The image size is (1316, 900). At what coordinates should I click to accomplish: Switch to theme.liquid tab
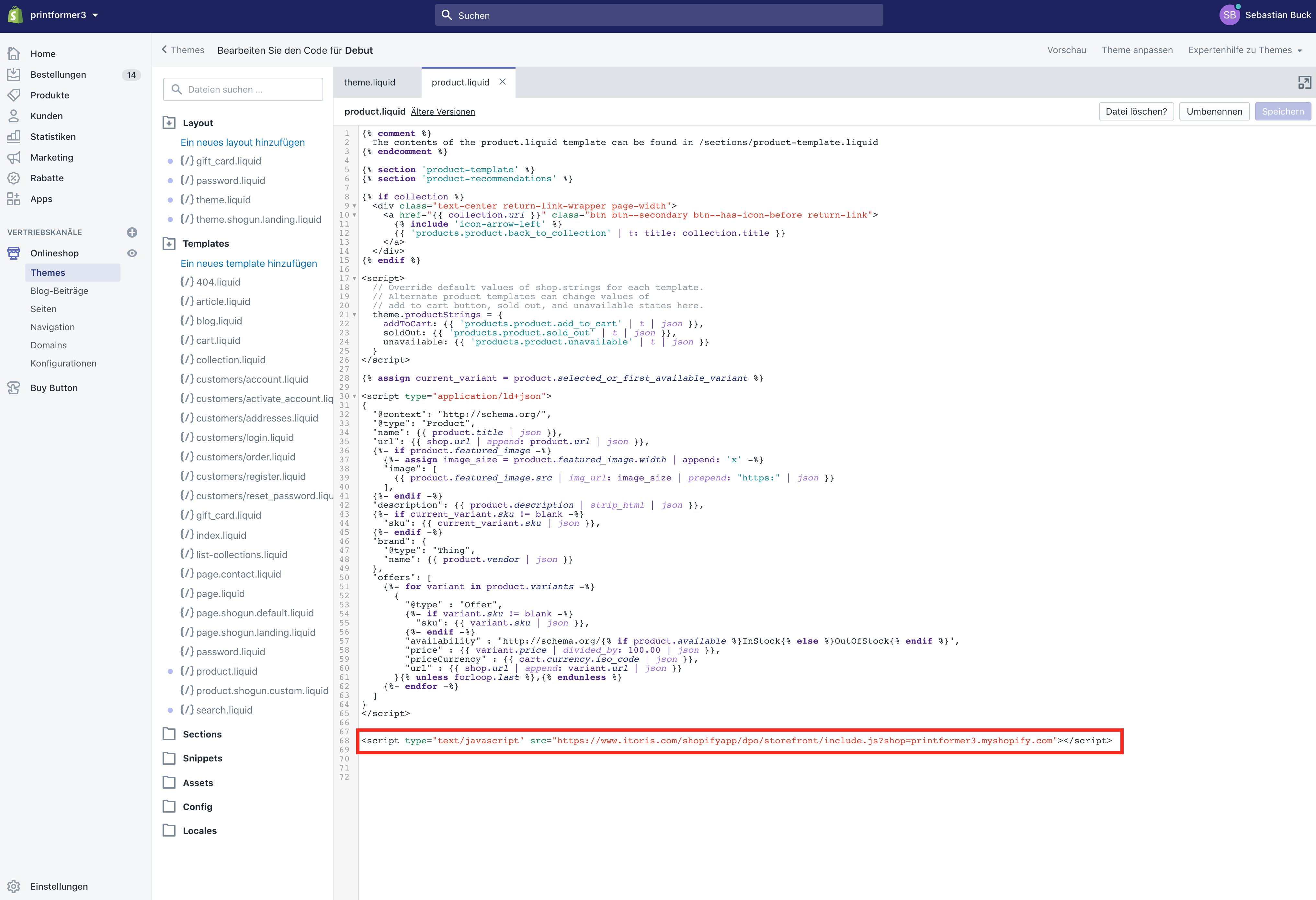(x=369, y=82)
